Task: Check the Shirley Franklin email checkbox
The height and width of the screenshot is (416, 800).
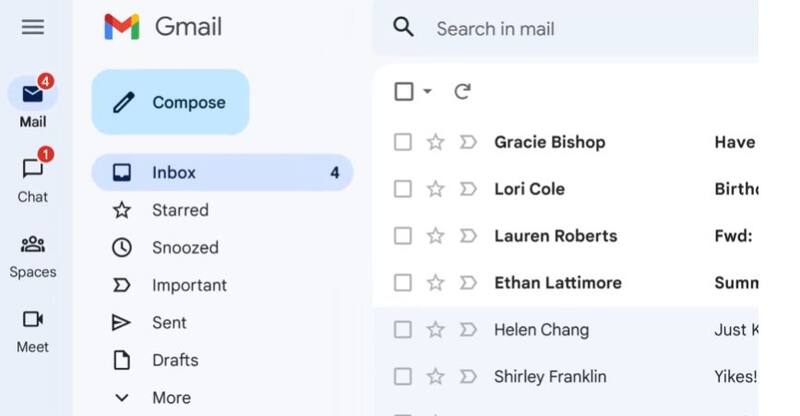Action: 403,377
